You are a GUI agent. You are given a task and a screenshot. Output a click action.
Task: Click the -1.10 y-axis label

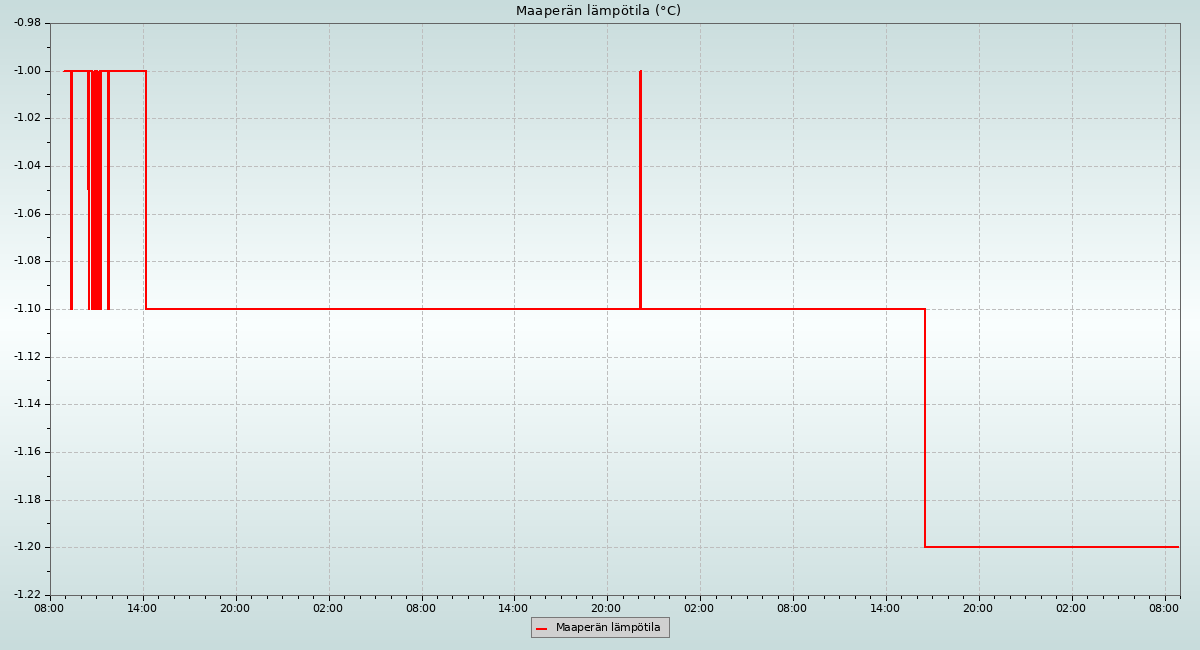tap(27, 309)
